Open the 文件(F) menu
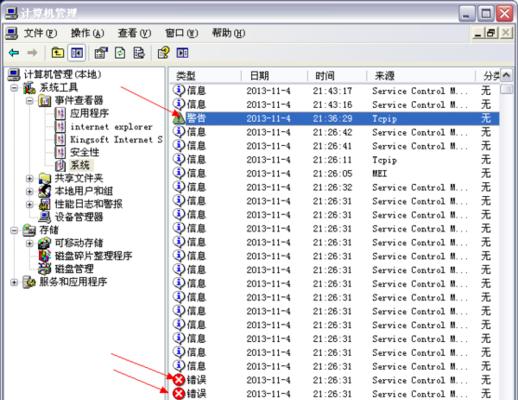Screen dimensions: 518x400 (x=40, y=33)
